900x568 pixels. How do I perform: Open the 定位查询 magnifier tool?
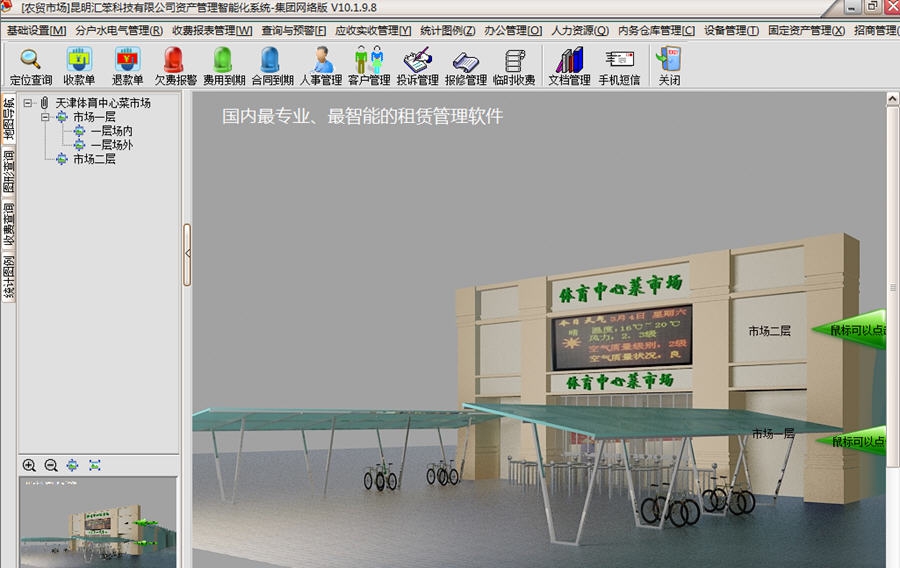coord(30,66)
